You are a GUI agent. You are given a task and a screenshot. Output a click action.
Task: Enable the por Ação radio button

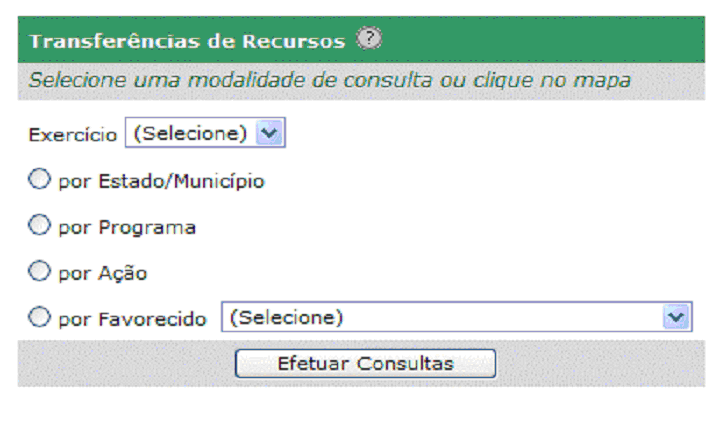point(39,271)
